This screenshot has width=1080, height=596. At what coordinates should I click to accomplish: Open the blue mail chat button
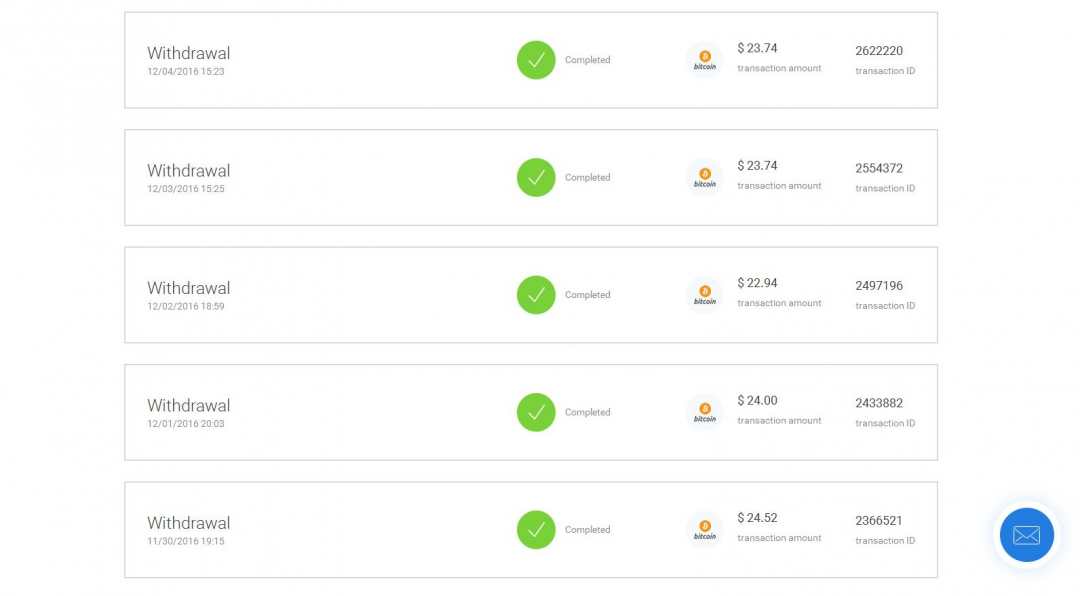pyautogui.click(x=1026, y=535)
